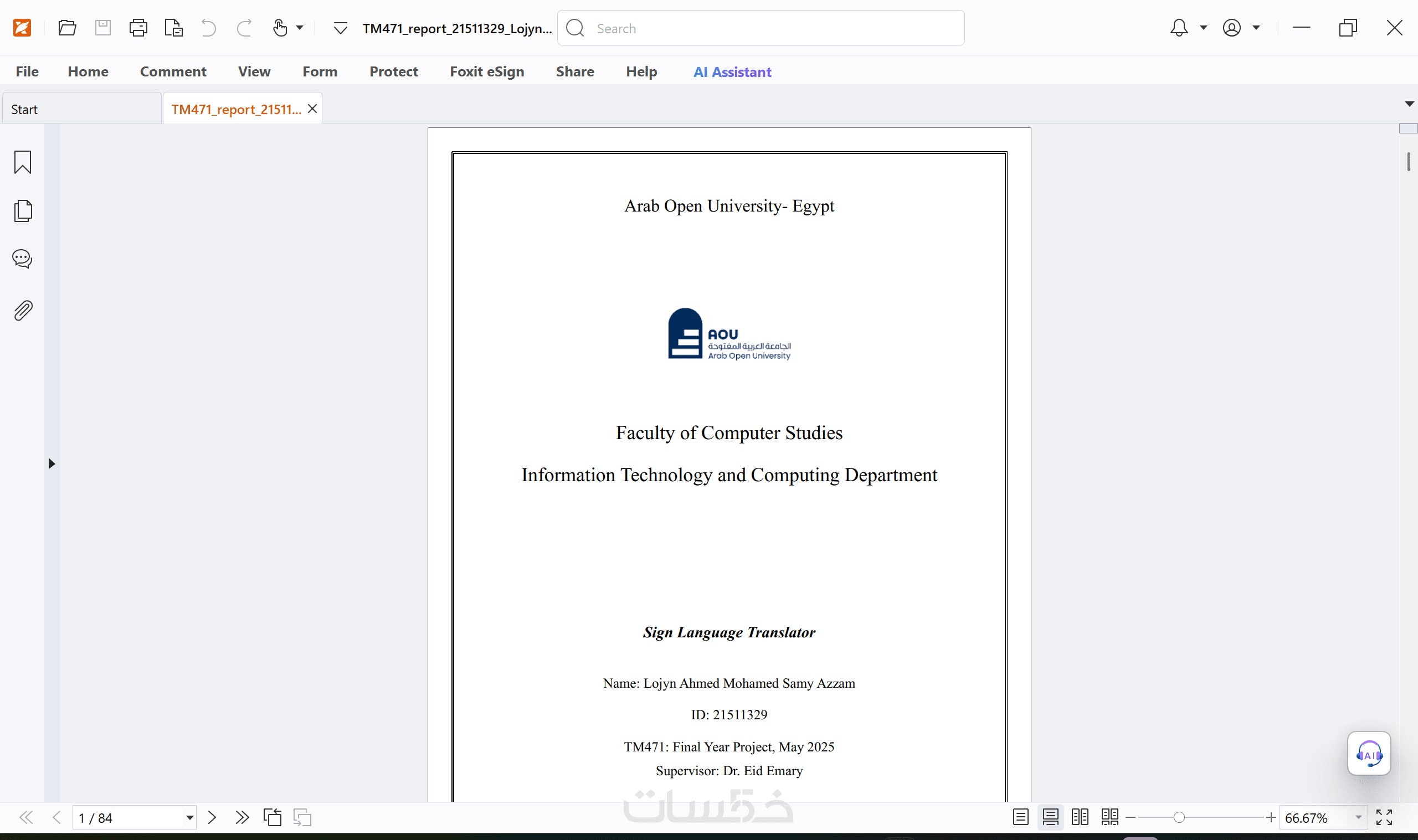Toggle continuous page view mode
This screenshot has width=1418, height=840.
1050,817
